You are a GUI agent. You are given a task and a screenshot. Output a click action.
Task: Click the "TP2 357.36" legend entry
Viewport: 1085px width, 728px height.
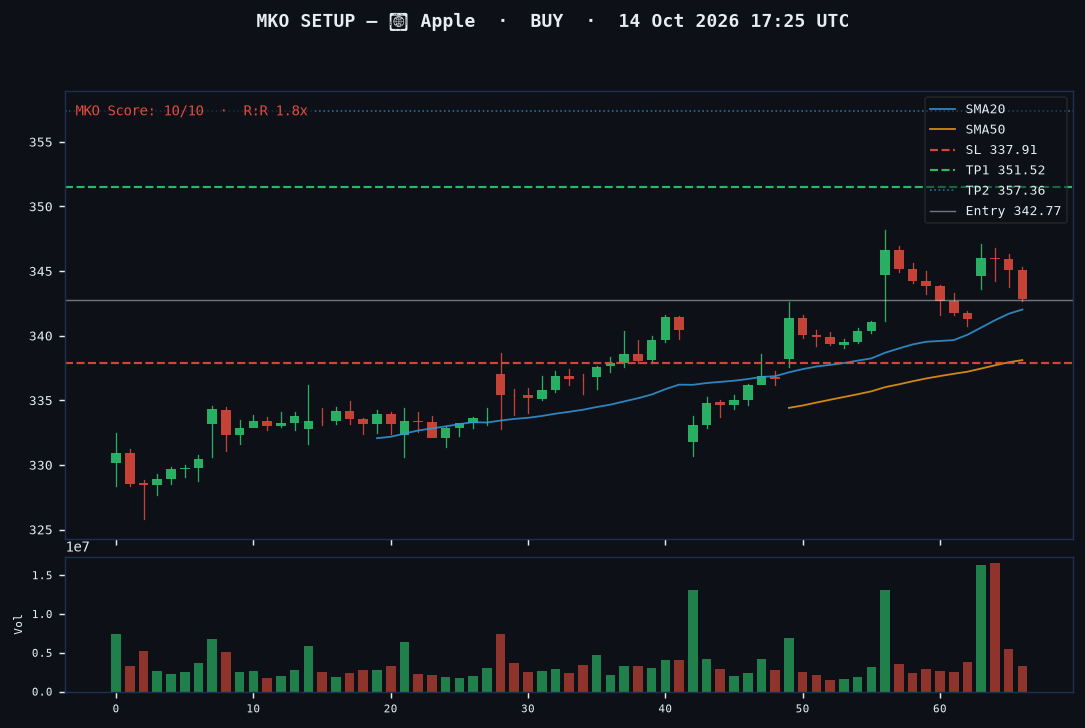[x=987, y=190]
